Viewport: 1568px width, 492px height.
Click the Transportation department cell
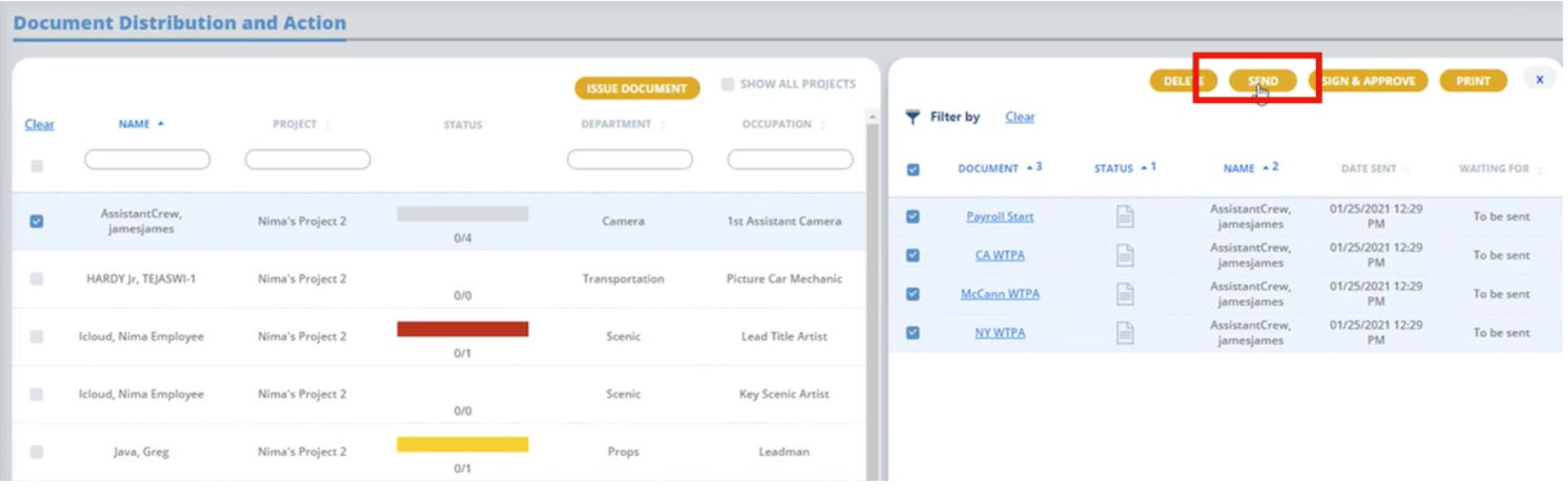point(623,279)
